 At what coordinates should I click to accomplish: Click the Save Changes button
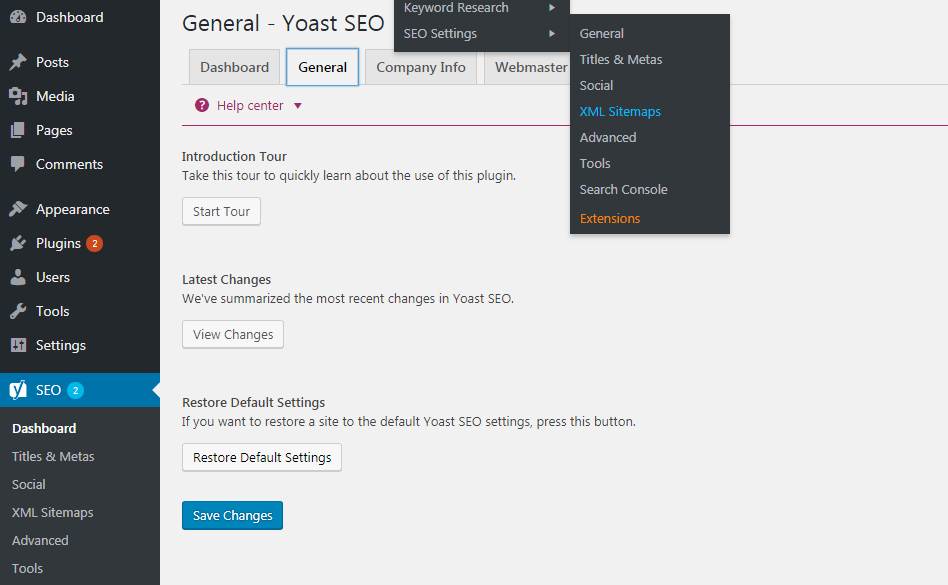(x=232, y=516)
